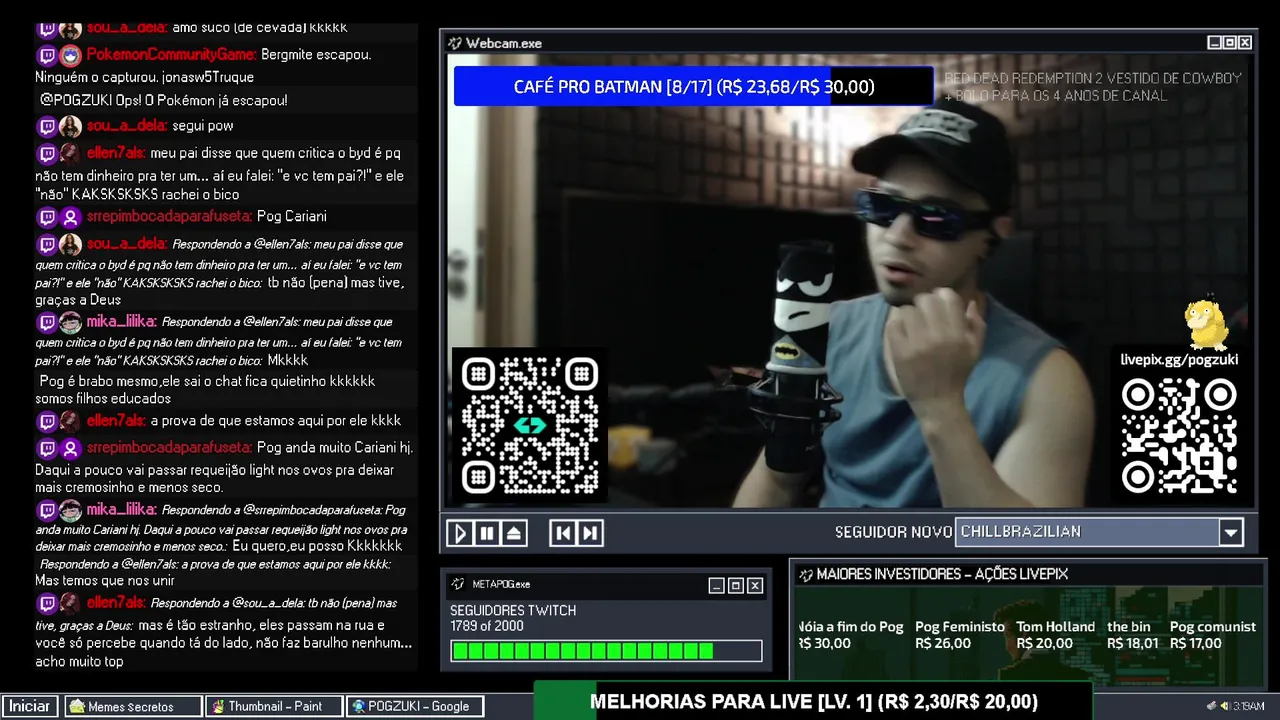
Task: Click the METAPOG.exe title bar icon
Action: (x=458, y=584)
